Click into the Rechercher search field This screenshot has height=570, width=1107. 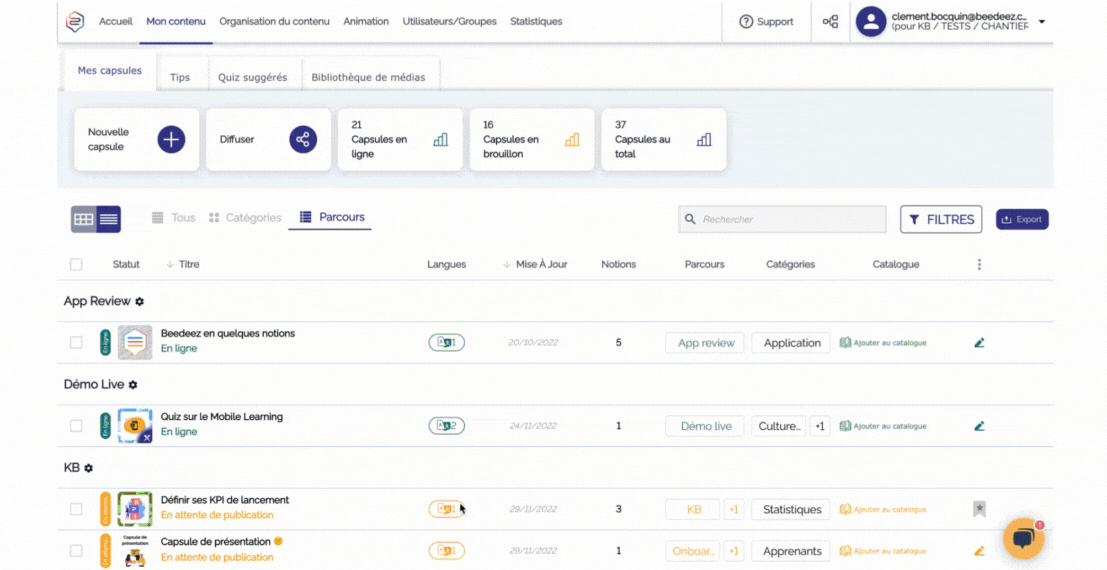pyautogui.click(x=790, y=219)
